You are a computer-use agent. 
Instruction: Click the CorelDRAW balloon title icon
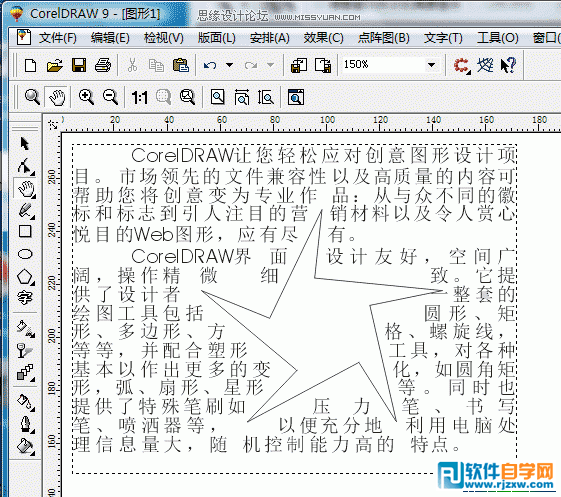17,14
